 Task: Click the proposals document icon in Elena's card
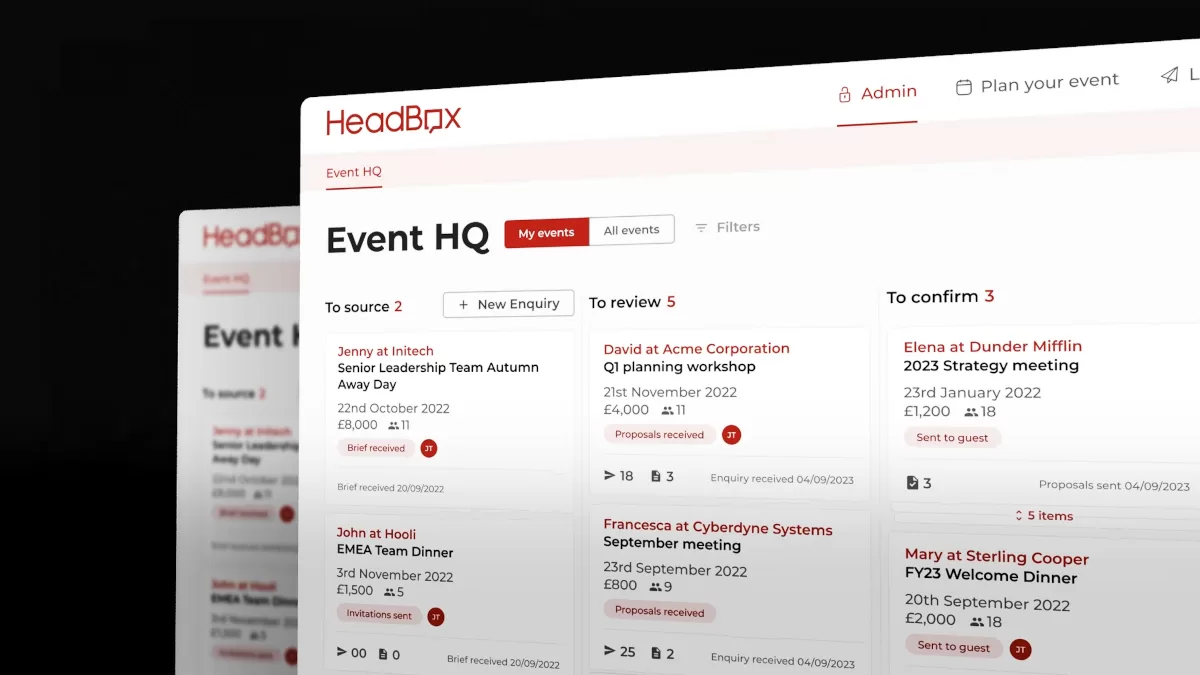tap(912, 483)
